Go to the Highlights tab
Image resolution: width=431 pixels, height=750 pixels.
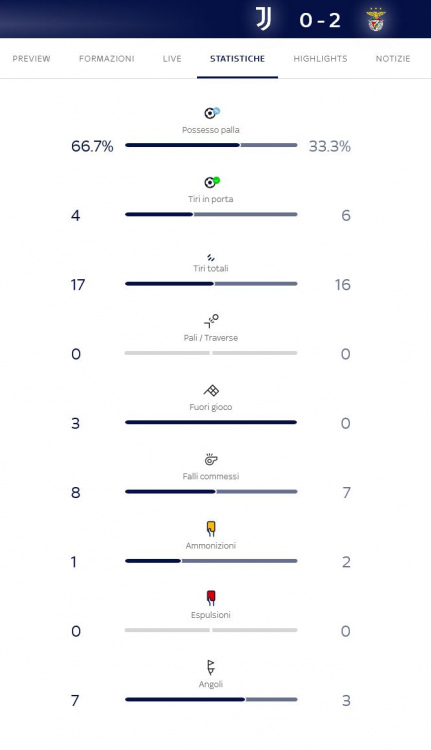coord(320,58)
